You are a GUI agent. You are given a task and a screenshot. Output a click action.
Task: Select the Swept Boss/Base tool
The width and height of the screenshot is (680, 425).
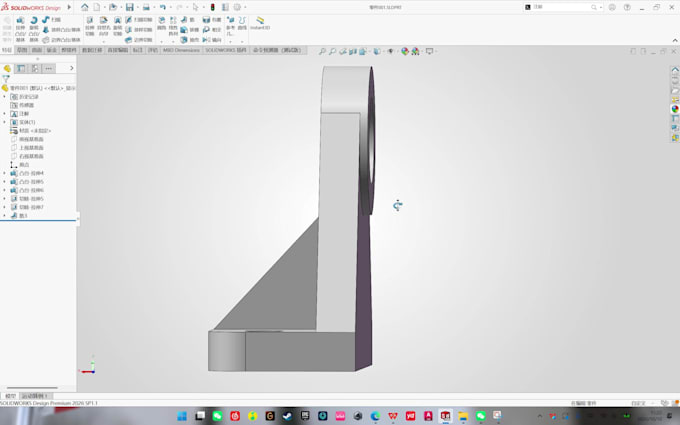52,20
